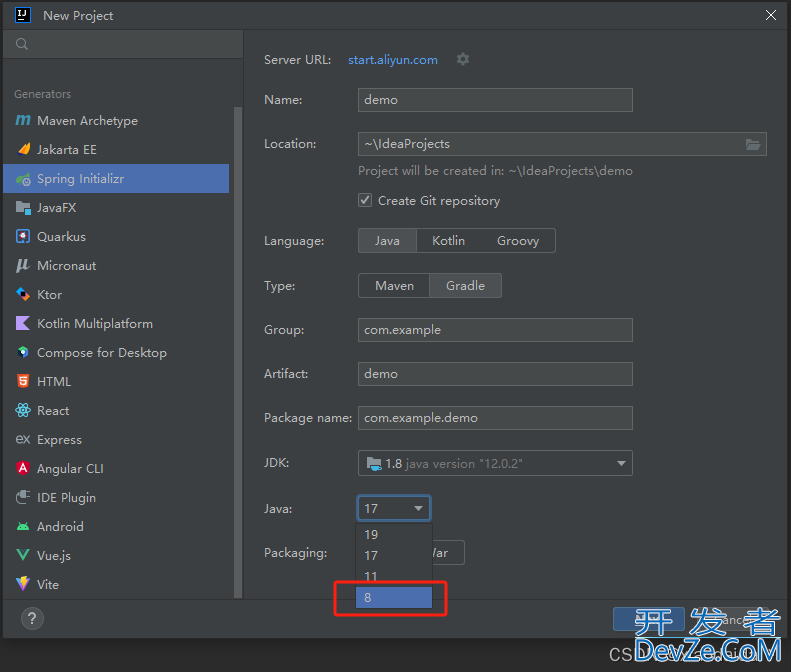Viewport: 791px width, 672px height.
Task: Click the Artifact input field
Action: coord(495,374)
